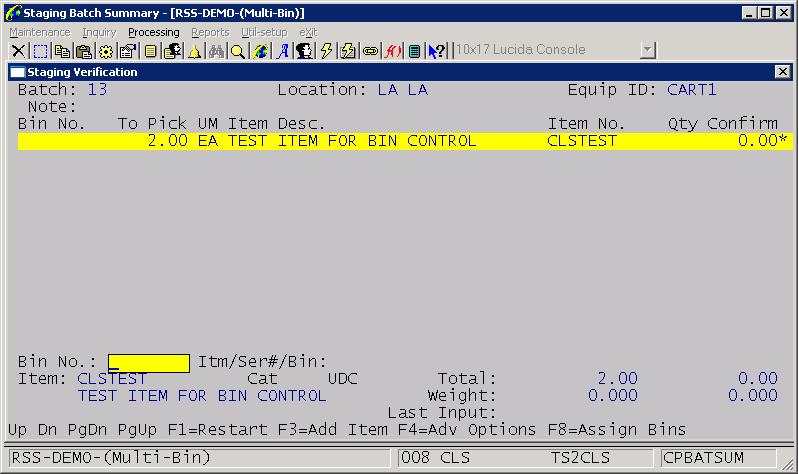Viewport: 798px width, 474px height.
Task: Click the Qty Confirm column header
Action: (723, 124)
